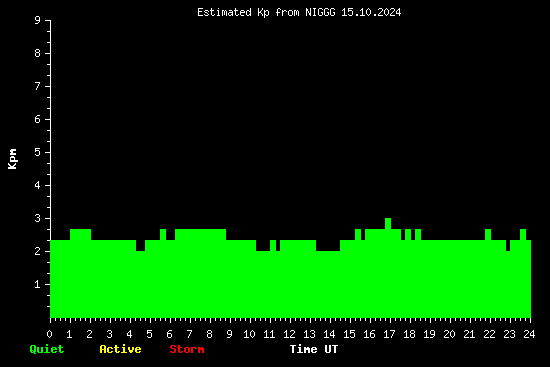
Task: Click the Kp value 7 label
Action: tap(38, 86)
